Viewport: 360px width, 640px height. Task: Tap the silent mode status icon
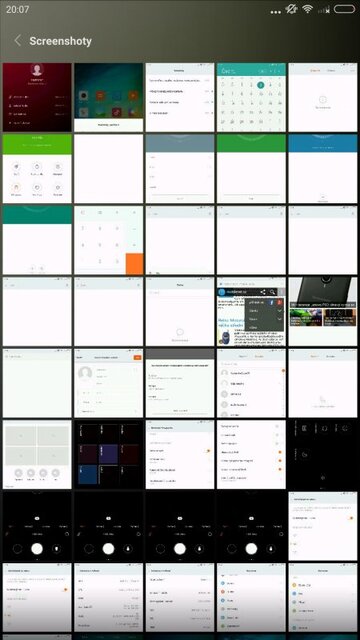pyautogui.click(x=291, y=9)
